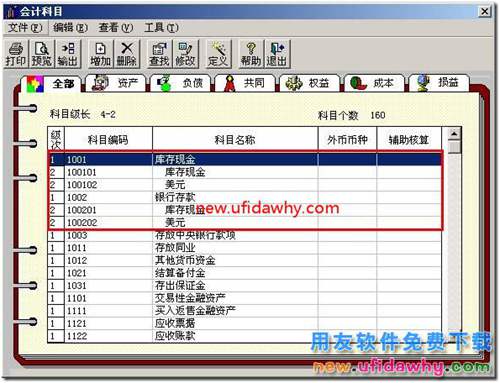
Task: Click the vertical scrollbar thumb
Action: click(454, 147)
